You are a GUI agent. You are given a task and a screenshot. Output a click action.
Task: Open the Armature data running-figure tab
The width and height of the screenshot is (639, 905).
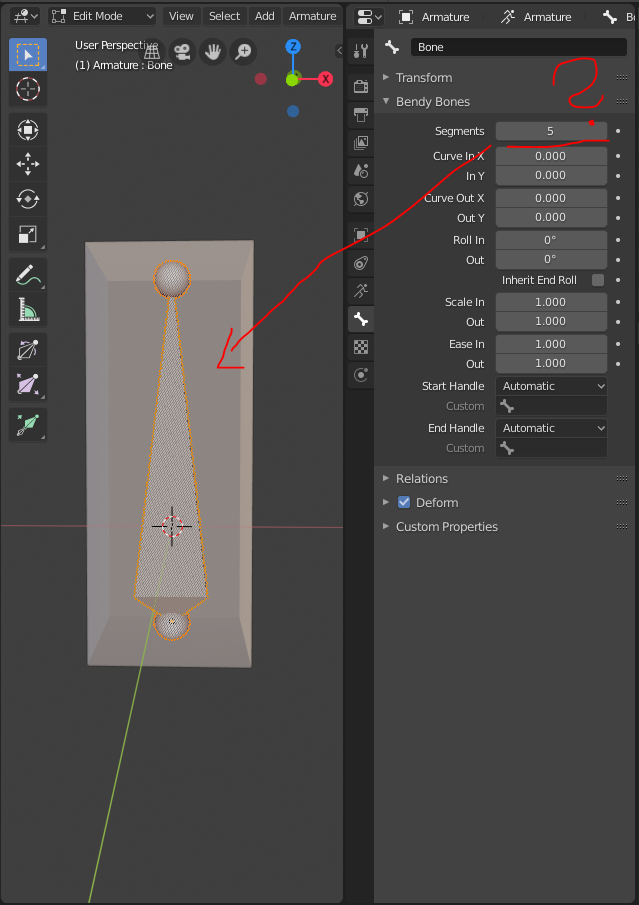(x=361, y=290)
